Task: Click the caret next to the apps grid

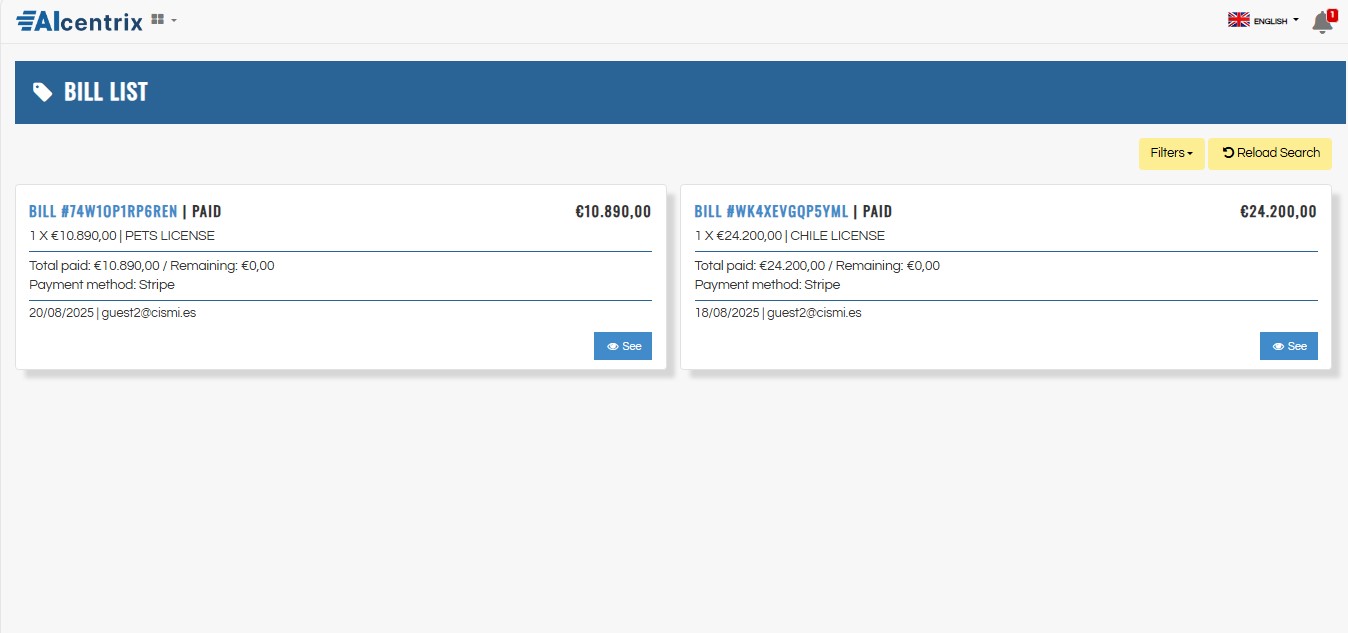Action: pos(174,20)
